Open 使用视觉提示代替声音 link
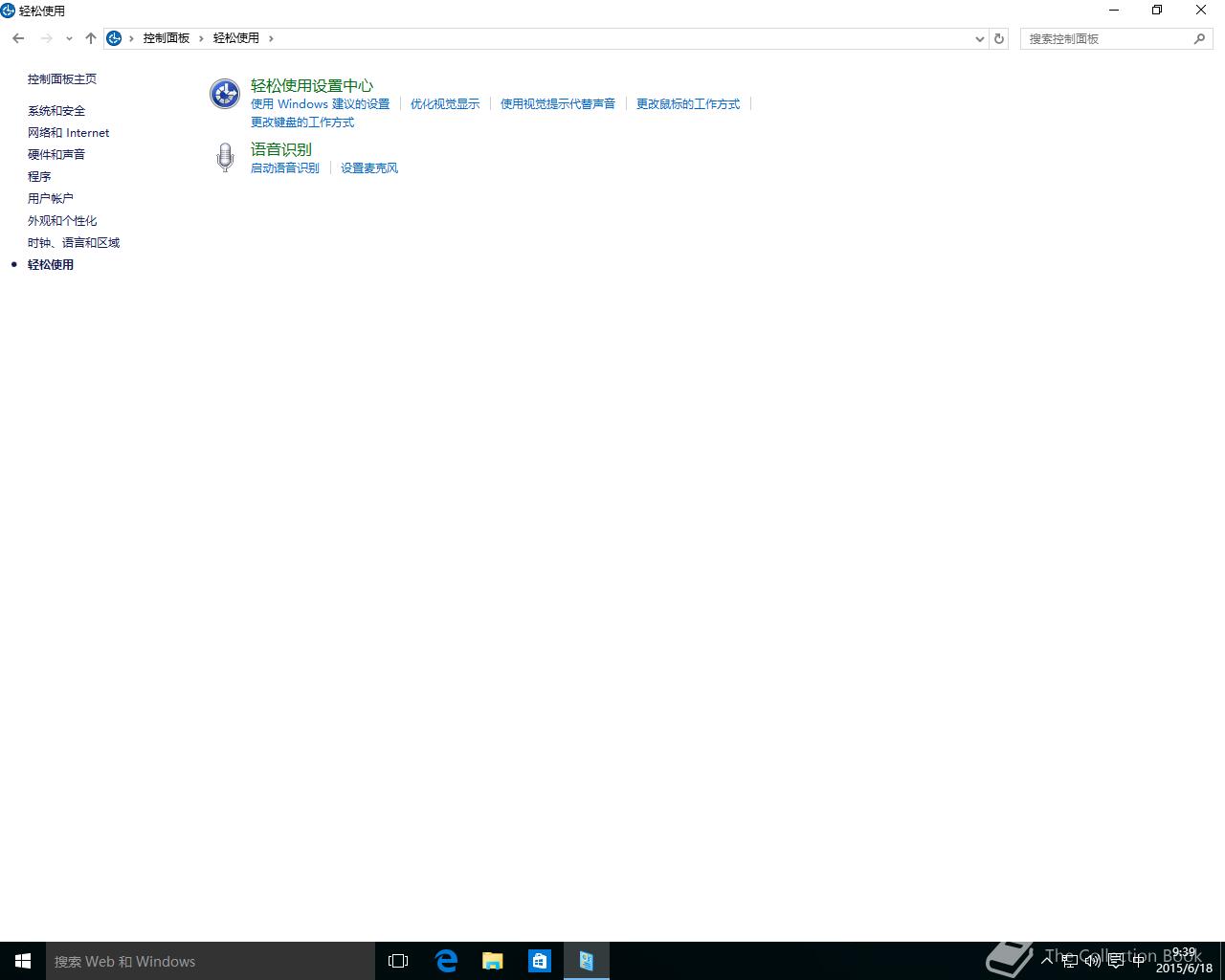Image resolution: width=1225 pixels, height=980 pixels. (x=558, y=104)
